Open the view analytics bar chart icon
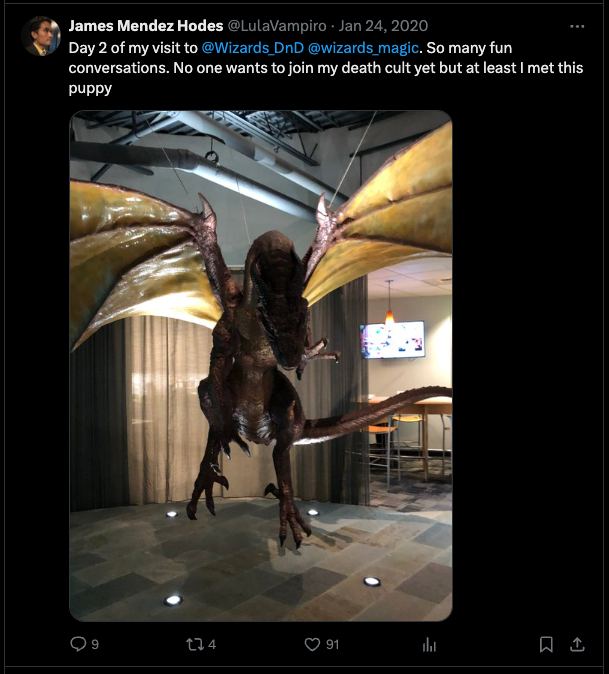 tap(429, 645)
